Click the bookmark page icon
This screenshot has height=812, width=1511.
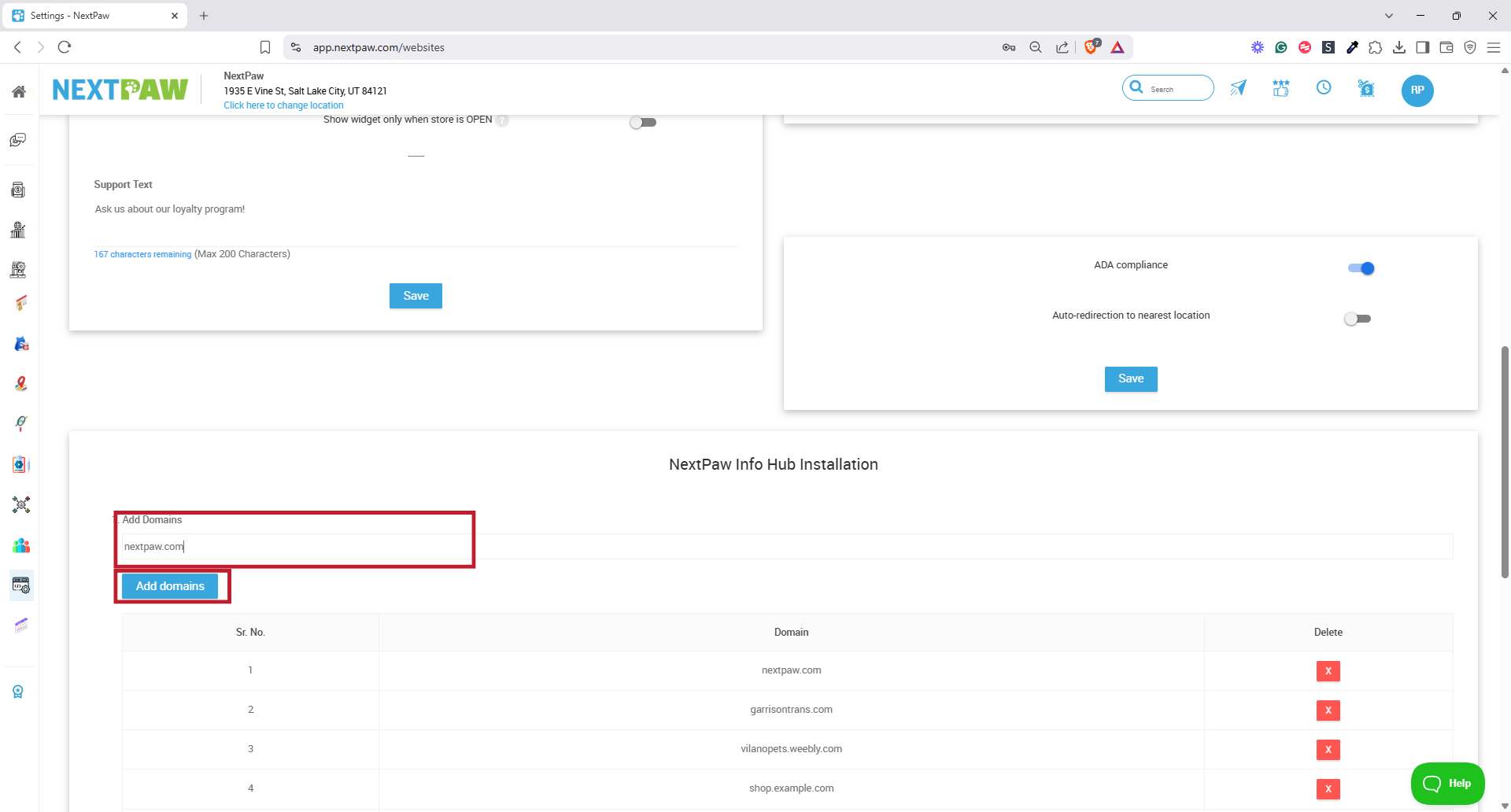(265, 47)
